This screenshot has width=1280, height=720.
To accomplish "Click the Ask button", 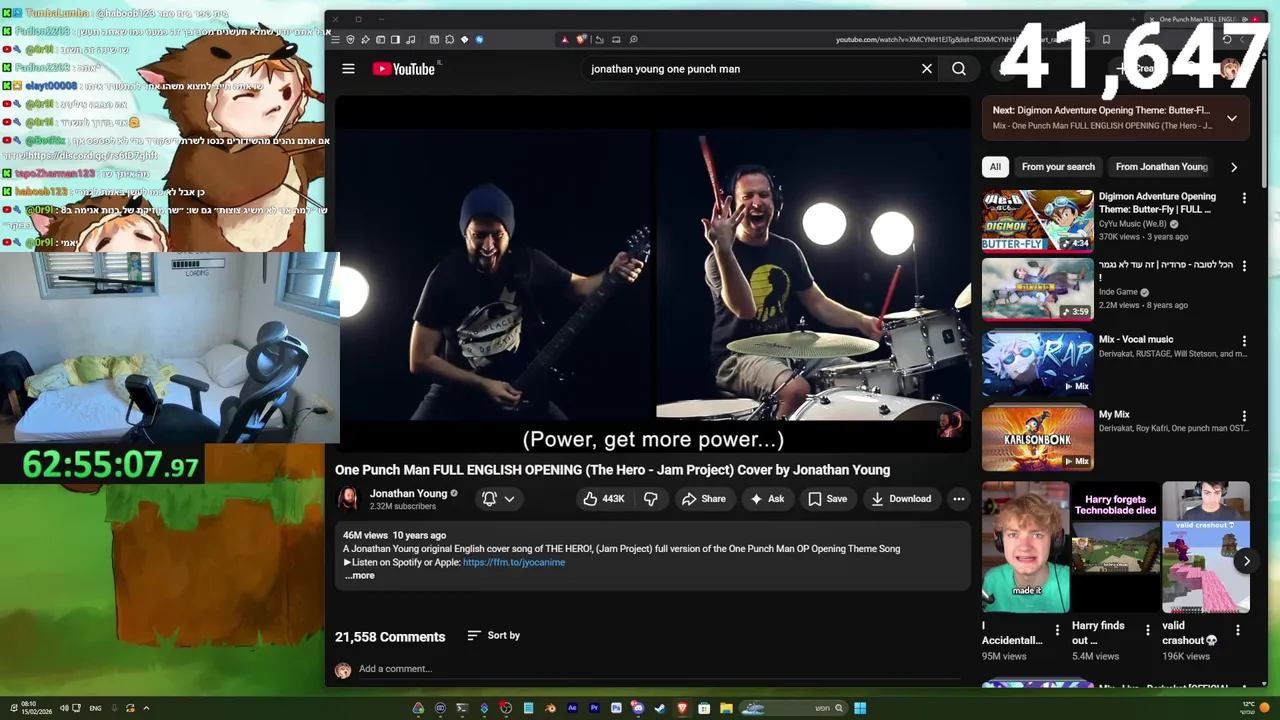I will coord(767,499).
